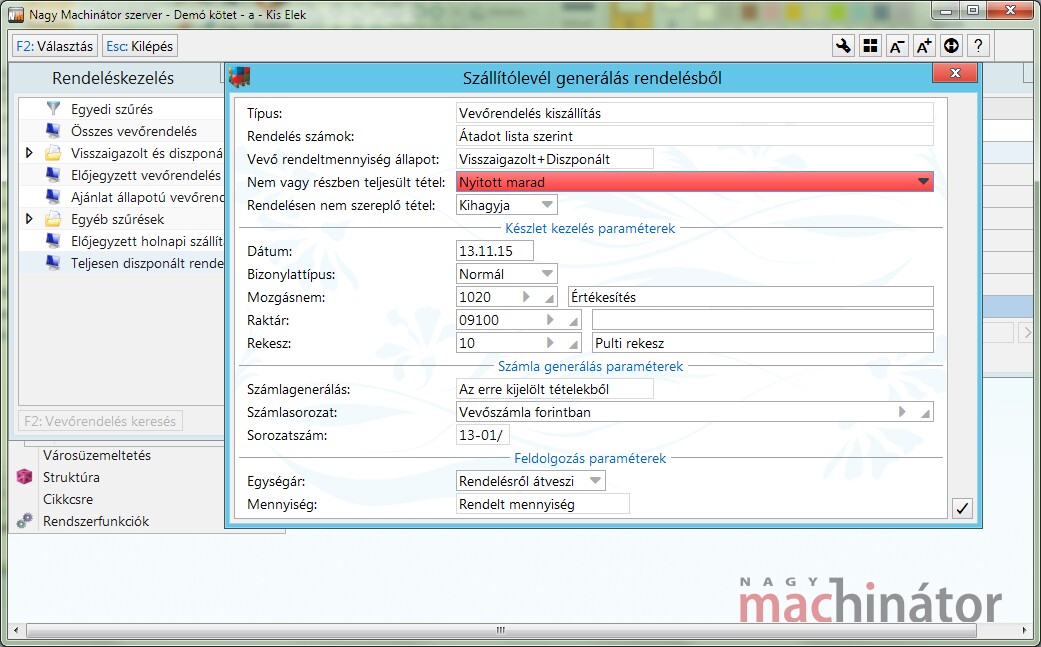
Task: Click the Rendelés számok field
Action: pyautogui.click(x=694, y=136)
